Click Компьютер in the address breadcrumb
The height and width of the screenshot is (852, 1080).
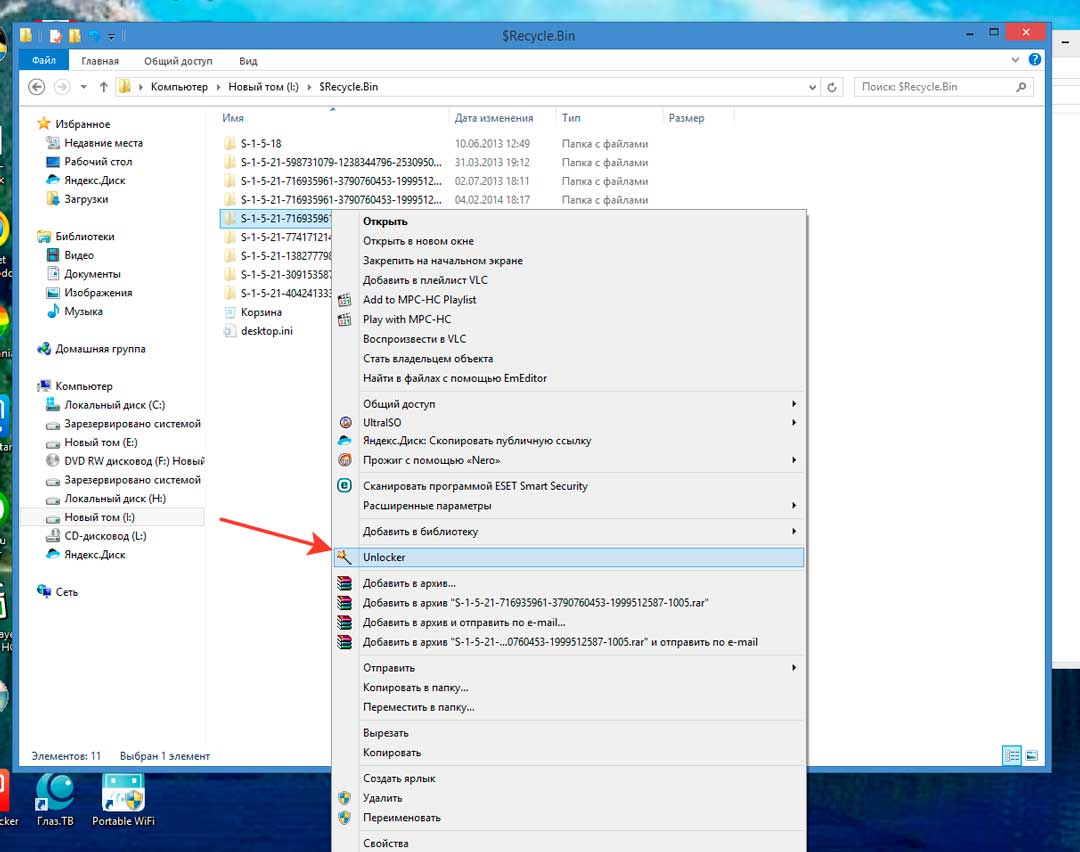coord(179,87)
